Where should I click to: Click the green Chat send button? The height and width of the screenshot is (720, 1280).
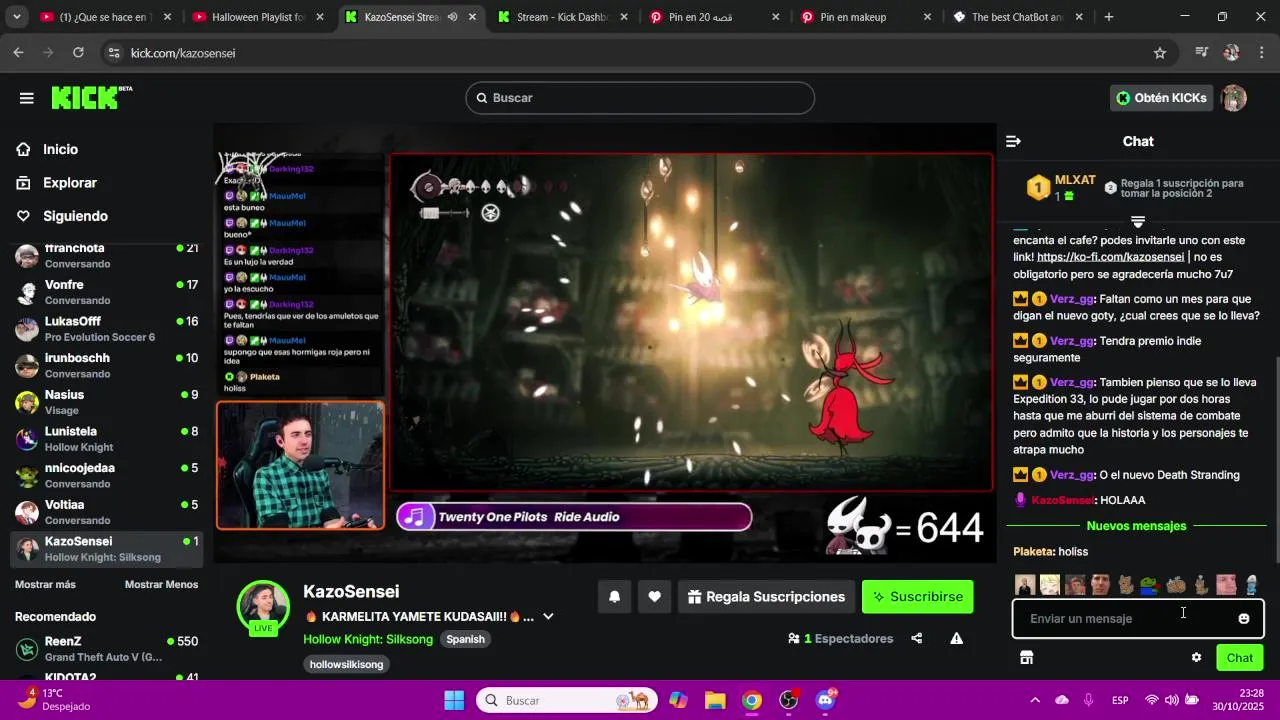pyautogui.click(x=1240, y=658)
